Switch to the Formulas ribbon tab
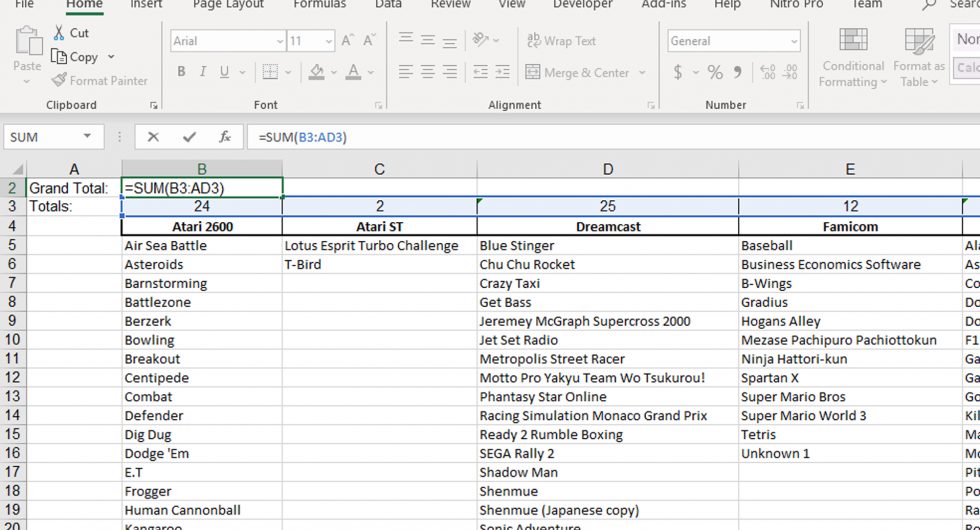This screenshot has width=980, height=530. tap(320, 4)
